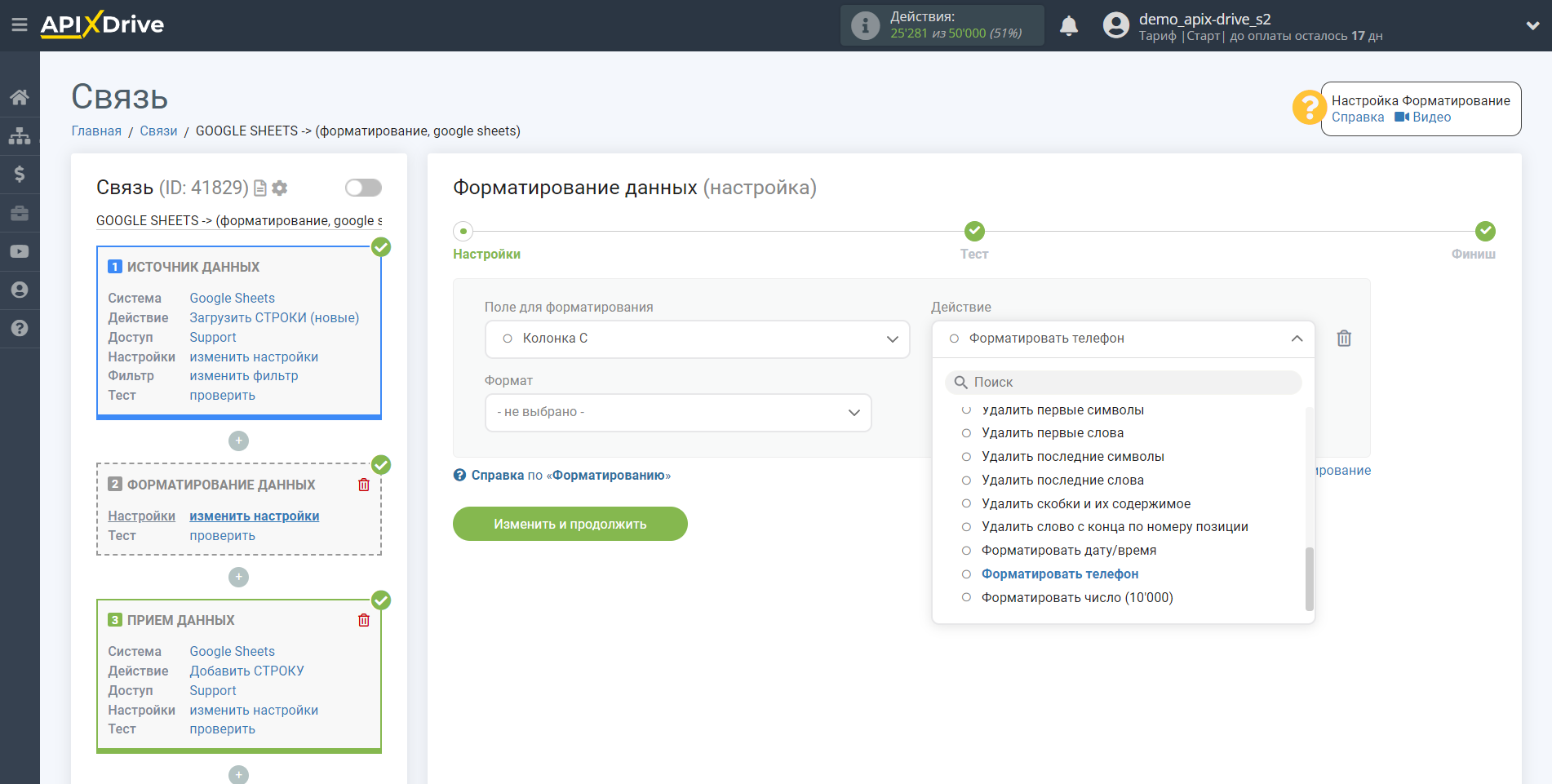1552x784 pixels.
Task: Open the Главная breadcrumb
Action: point(96,131)
